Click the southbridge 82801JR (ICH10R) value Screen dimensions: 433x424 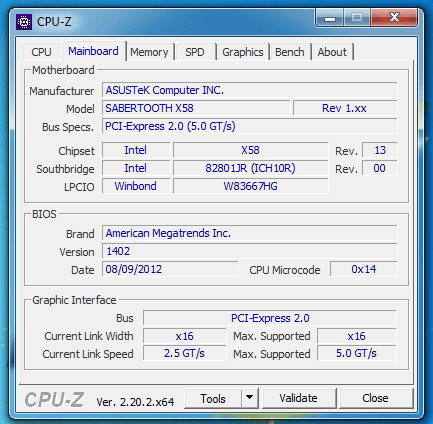coord(250,168)
